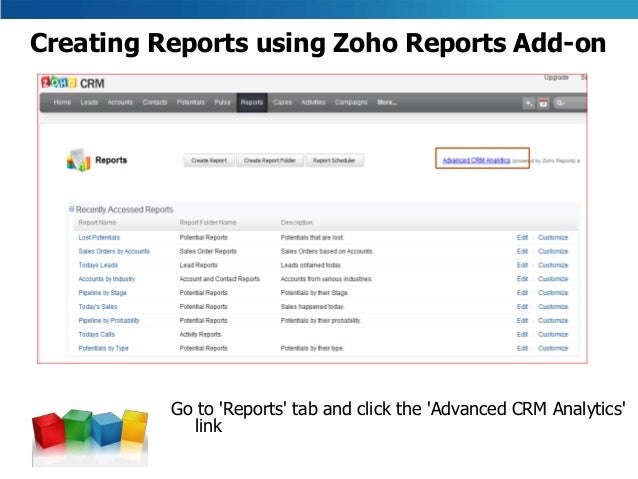Image resolution: width=638 pixels, height=479 pixels.
Task: Open the Home tab
Action: click(x=62, y=102)
